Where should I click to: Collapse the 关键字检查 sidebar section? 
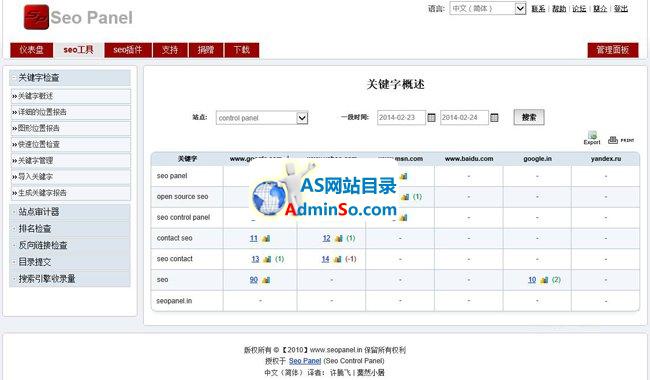70,77
